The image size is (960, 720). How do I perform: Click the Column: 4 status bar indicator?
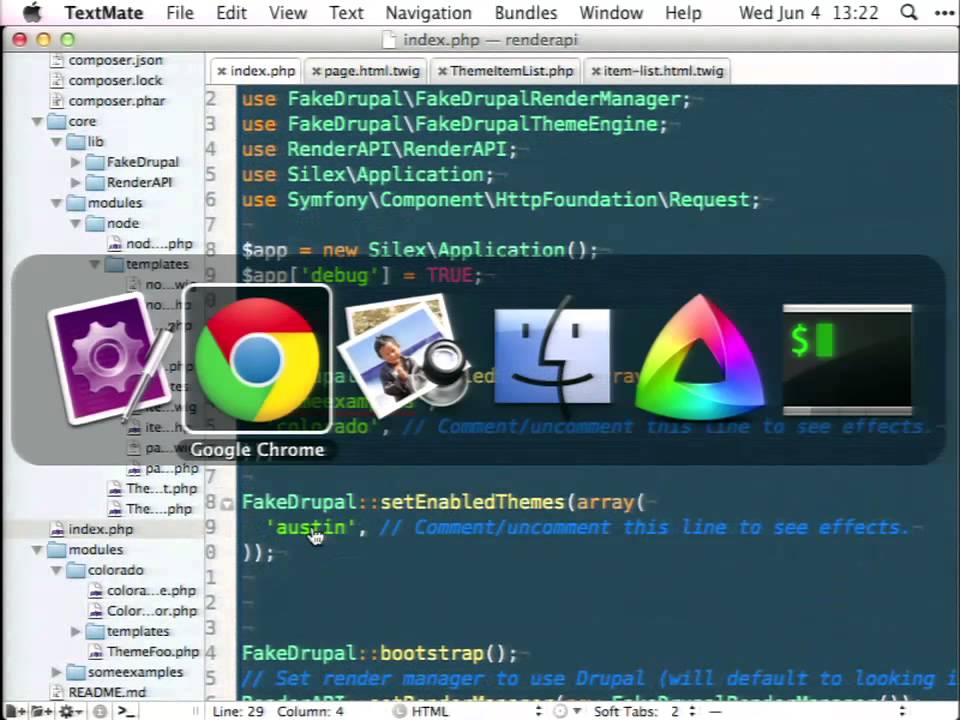point(310,711)
